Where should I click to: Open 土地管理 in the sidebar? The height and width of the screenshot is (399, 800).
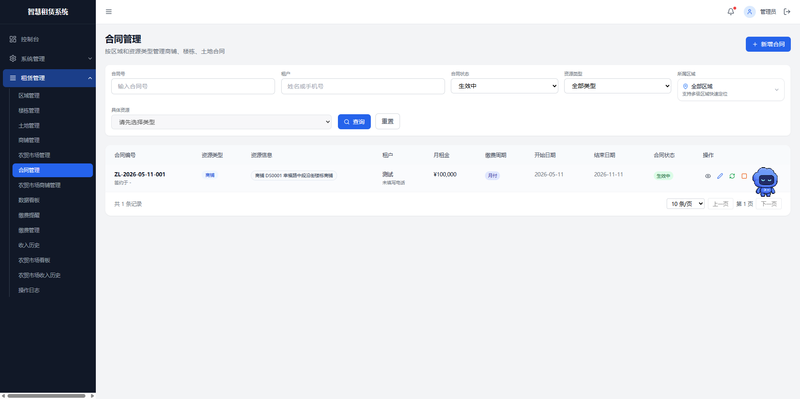coord(29,126)
